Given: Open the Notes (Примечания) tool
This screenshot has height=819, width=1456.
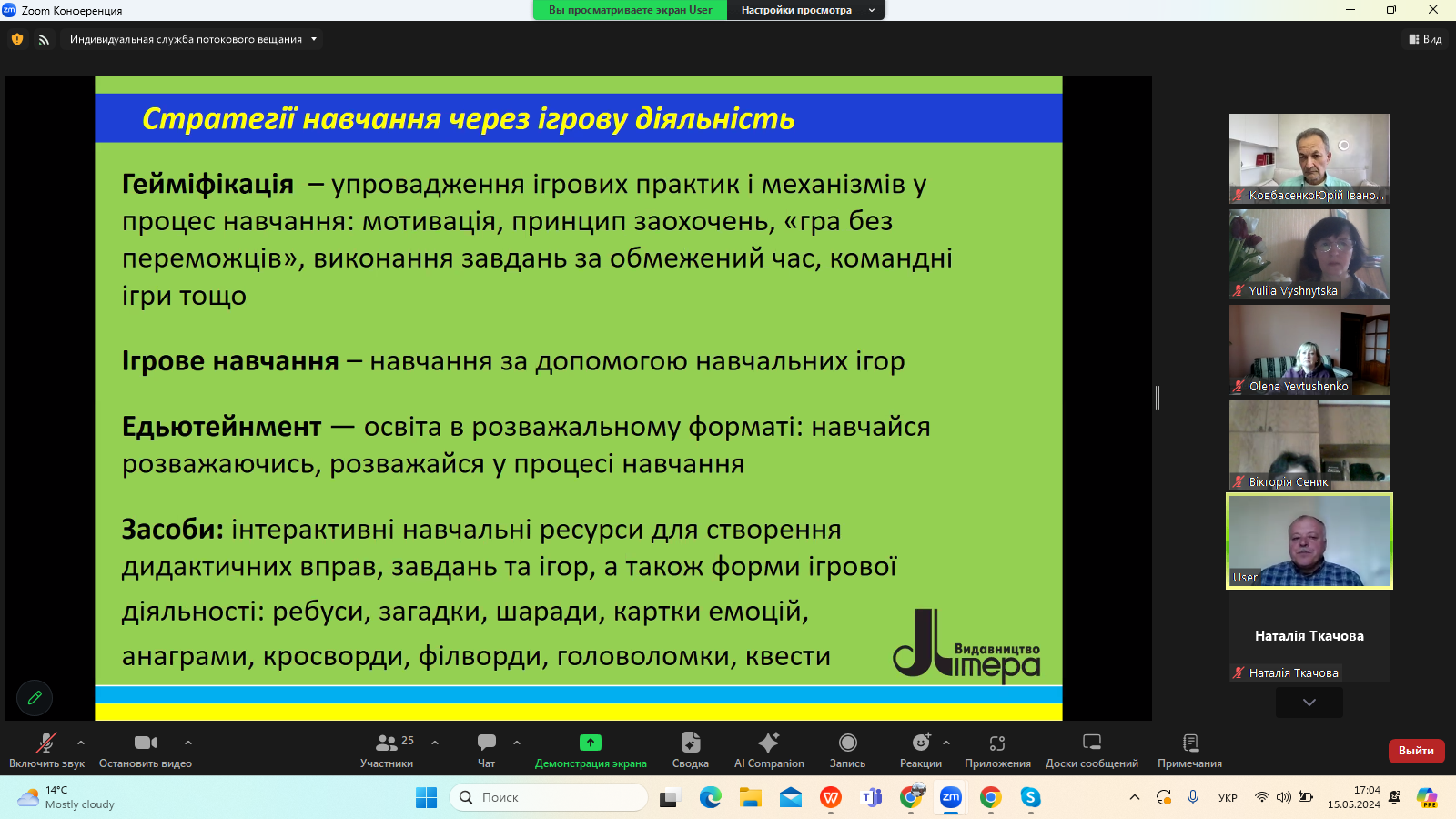Looking at the screenshot, I should 1189,750.
